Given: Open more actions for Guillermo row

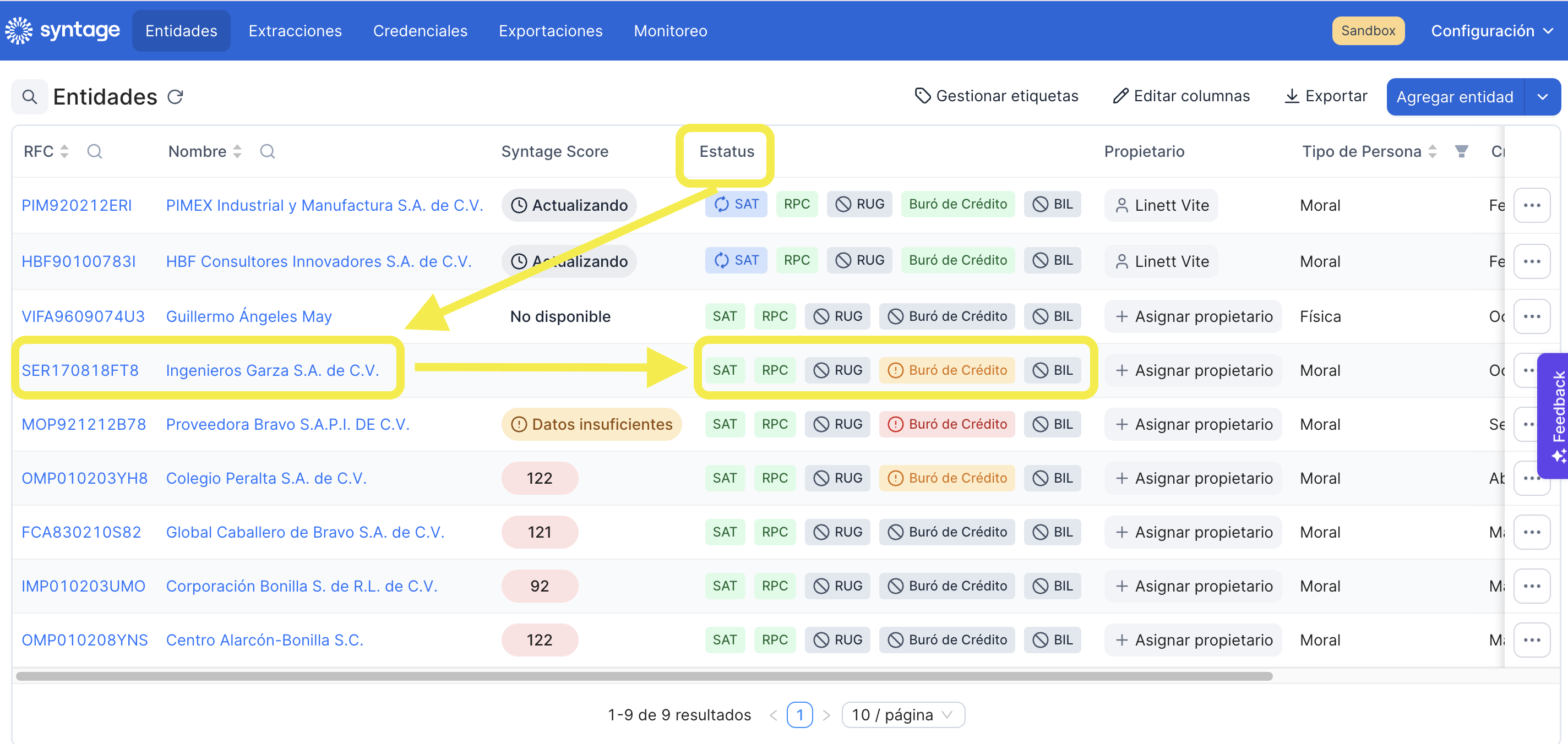Looking at the screenshot, I should tap(1532, 316).
